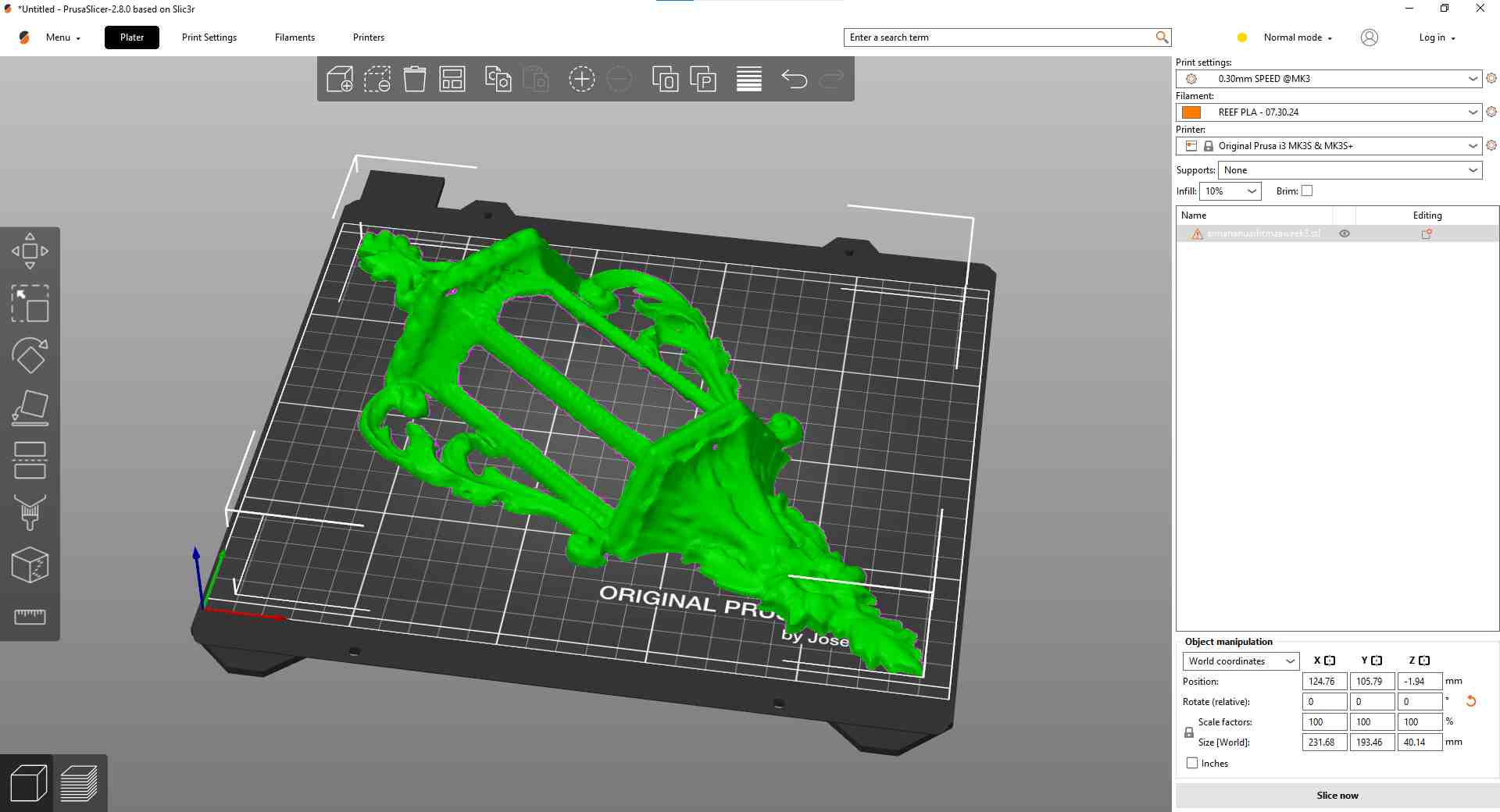This screenshot has height=812, width=1500.
Task: Select the Place on face tool
Action: (30, 408)
